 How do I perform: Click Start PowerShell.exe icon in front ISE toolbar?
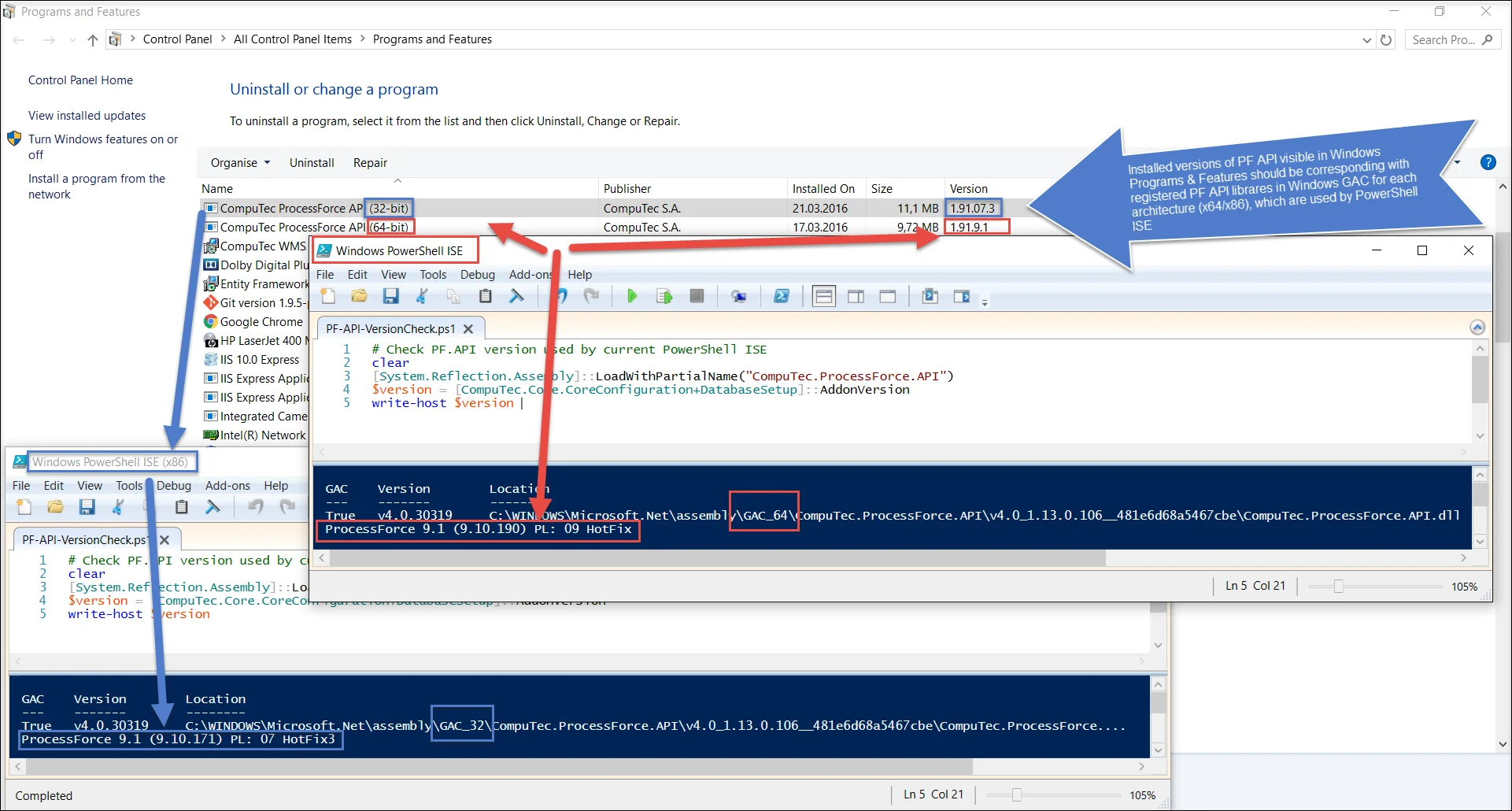(781, 296)
